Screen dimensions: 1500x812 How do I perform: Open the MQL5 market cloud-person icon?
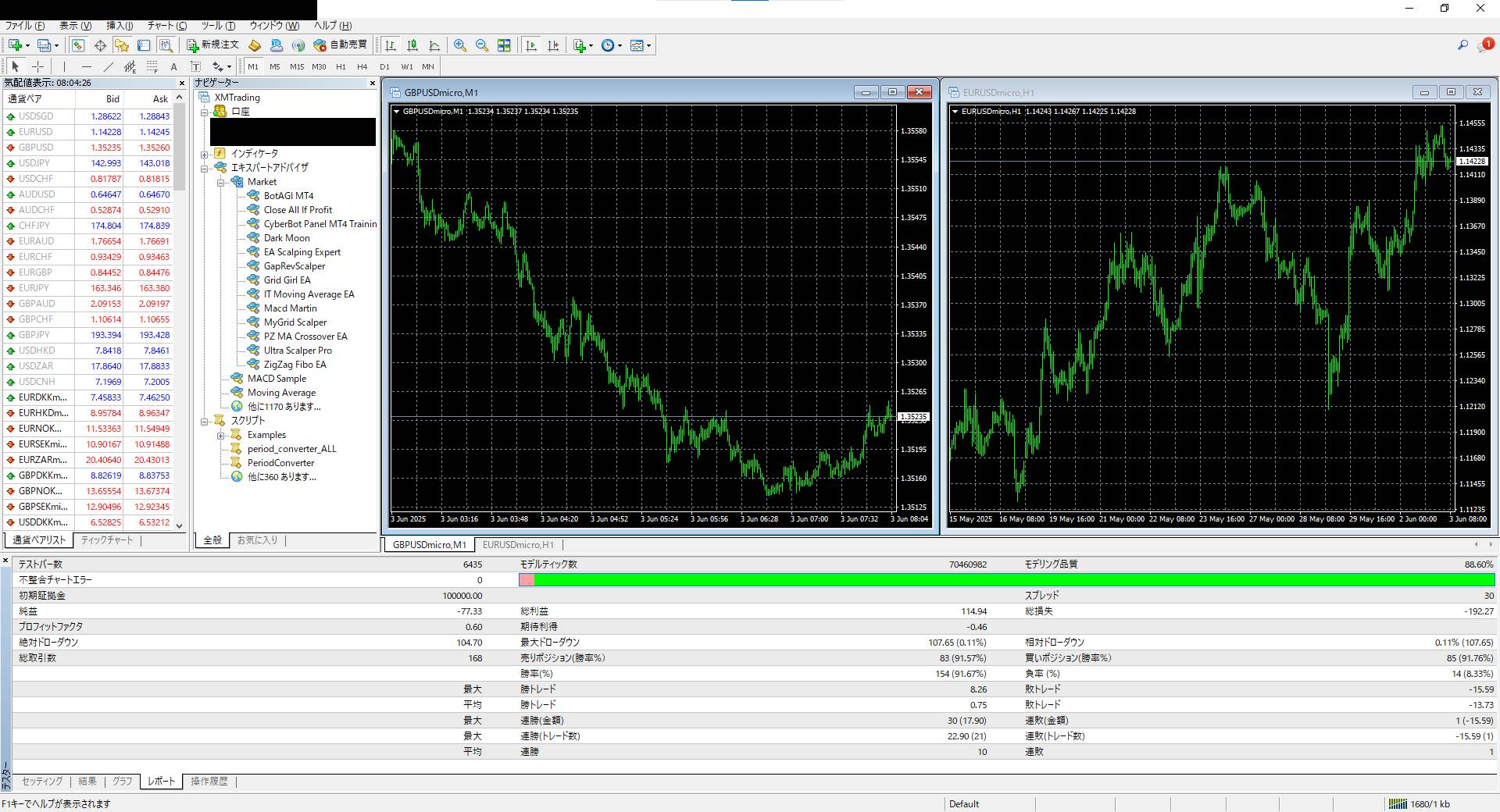pyautogui.click(x=277, y=45)
